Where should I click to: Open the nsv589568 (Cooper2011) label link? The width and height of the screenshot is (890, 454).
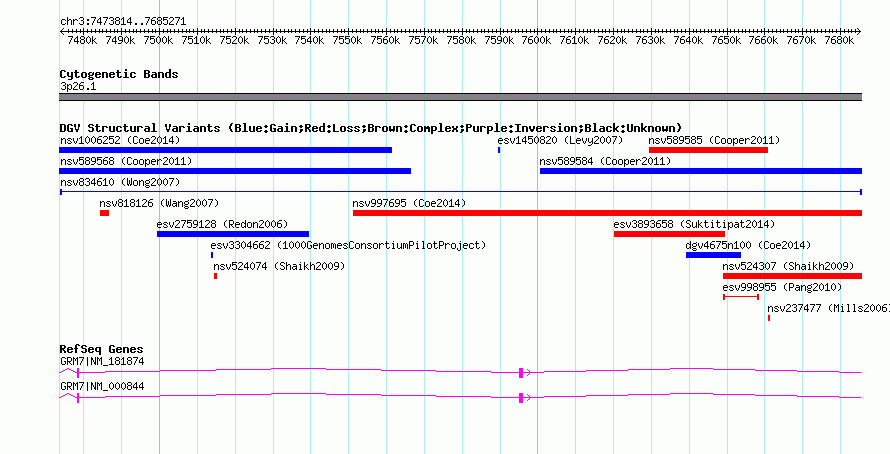click(126, 161)
